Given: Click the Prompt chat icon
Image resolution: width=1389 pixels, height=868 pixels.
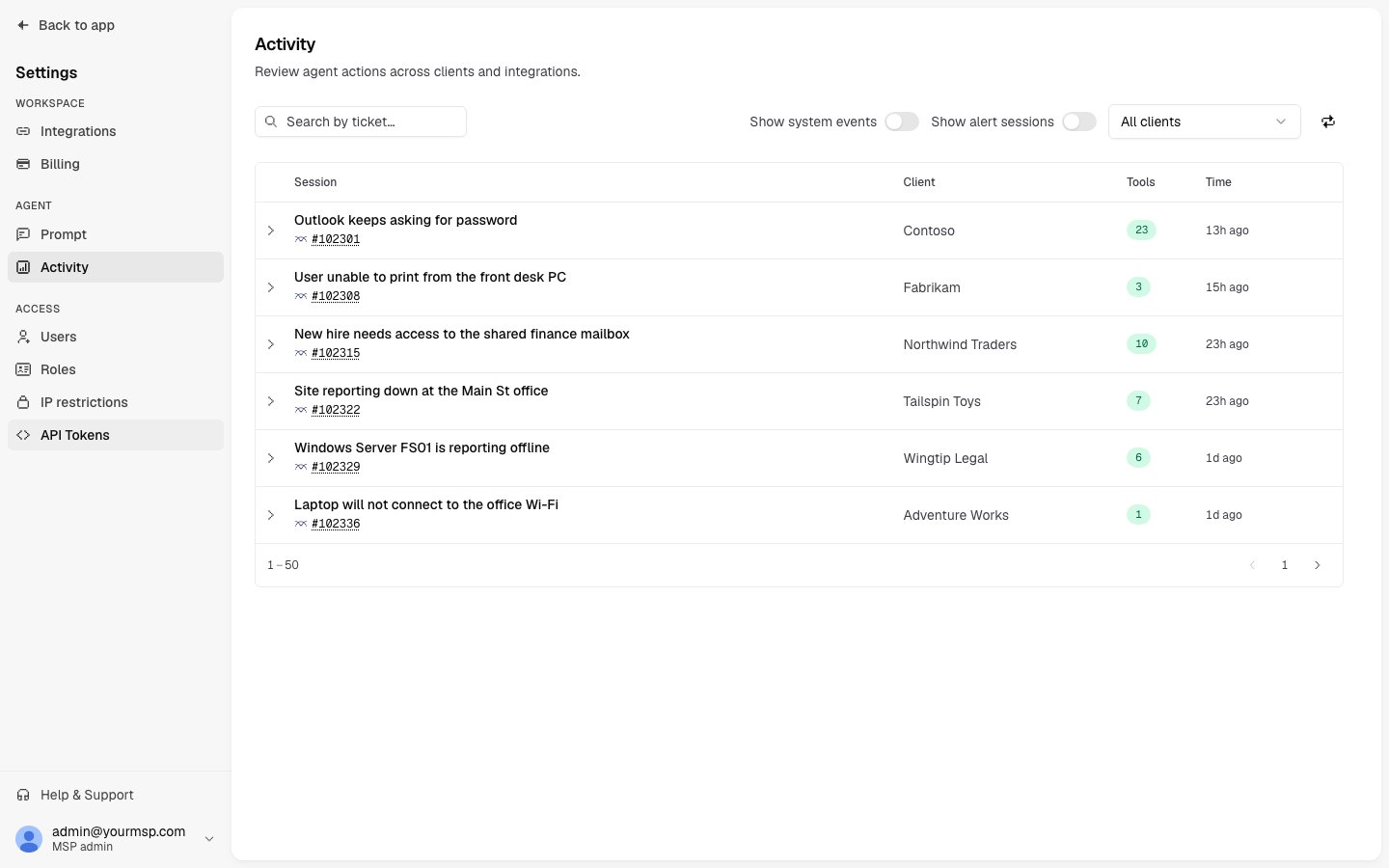Looking at the screenshot, I should pos(23,234).
